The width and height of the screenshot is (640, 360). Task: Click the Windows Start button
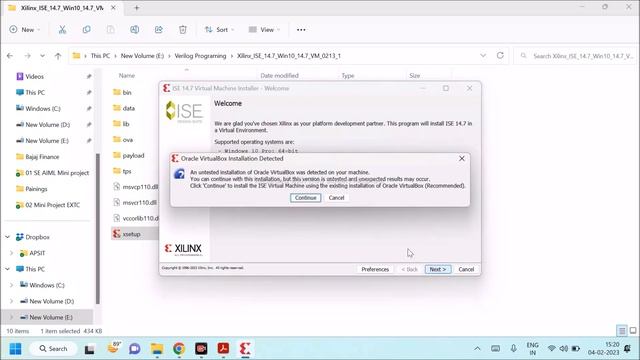click(16, 349)
